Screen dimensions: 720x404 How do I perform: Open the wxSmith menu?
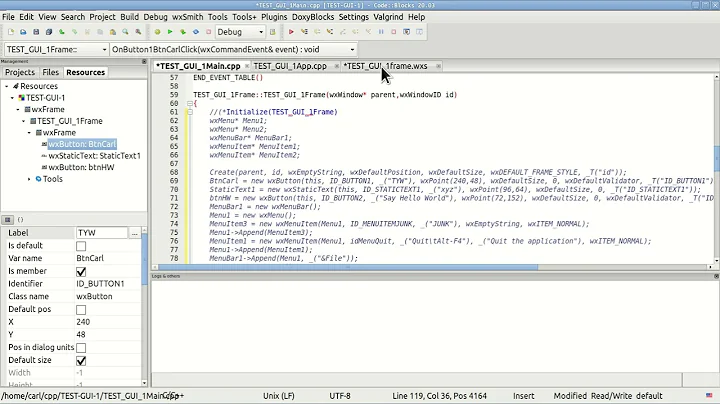click(187, 17)
